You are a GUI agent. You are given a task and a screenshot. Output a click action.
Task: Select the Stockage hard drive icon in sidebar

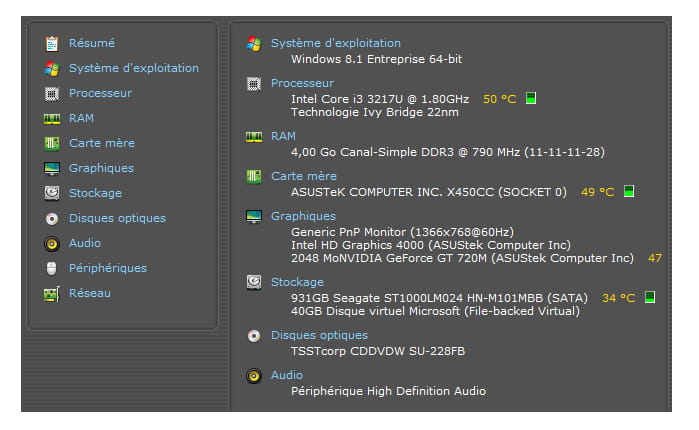(52, 194)
